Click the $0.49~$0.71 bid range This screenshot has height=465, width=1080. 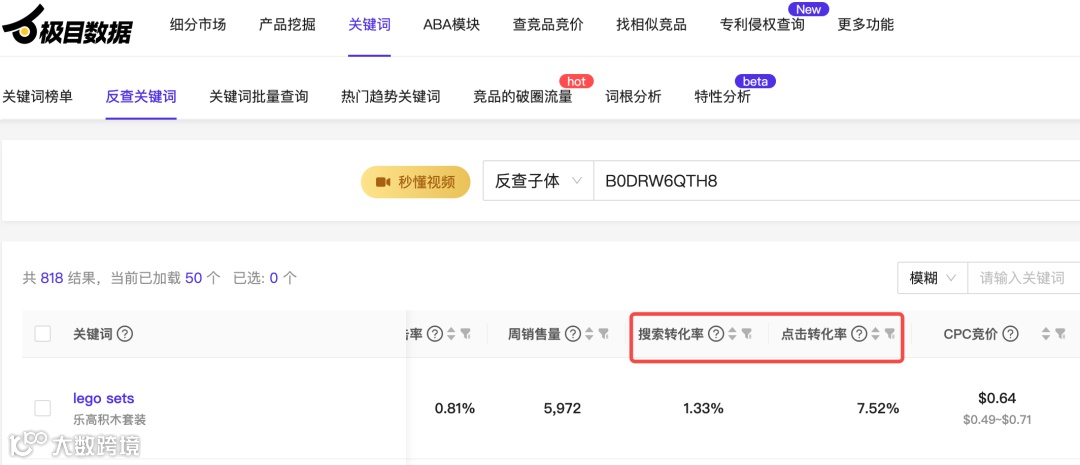997,419
